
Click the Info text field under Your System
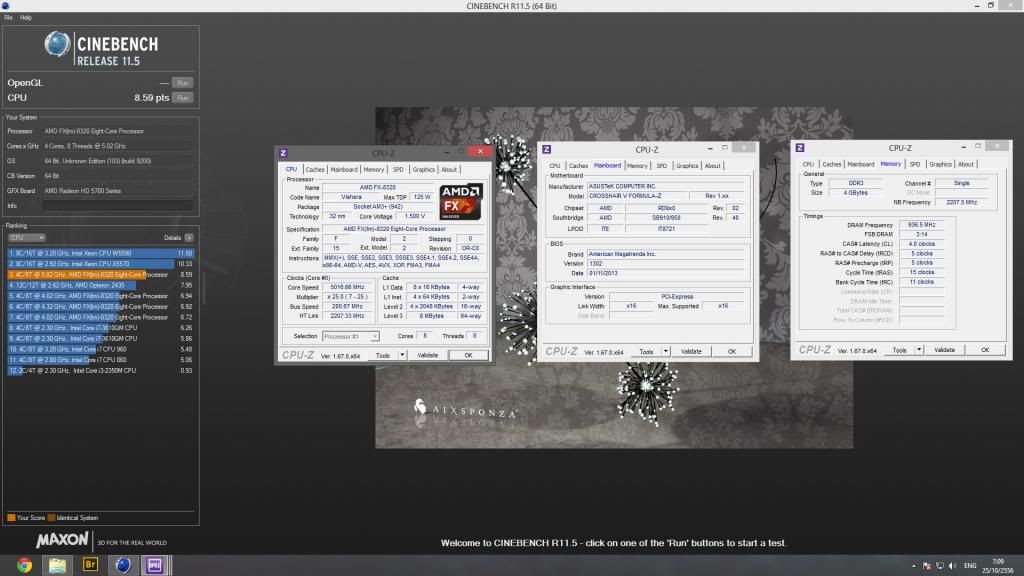(x=118, y=206)
